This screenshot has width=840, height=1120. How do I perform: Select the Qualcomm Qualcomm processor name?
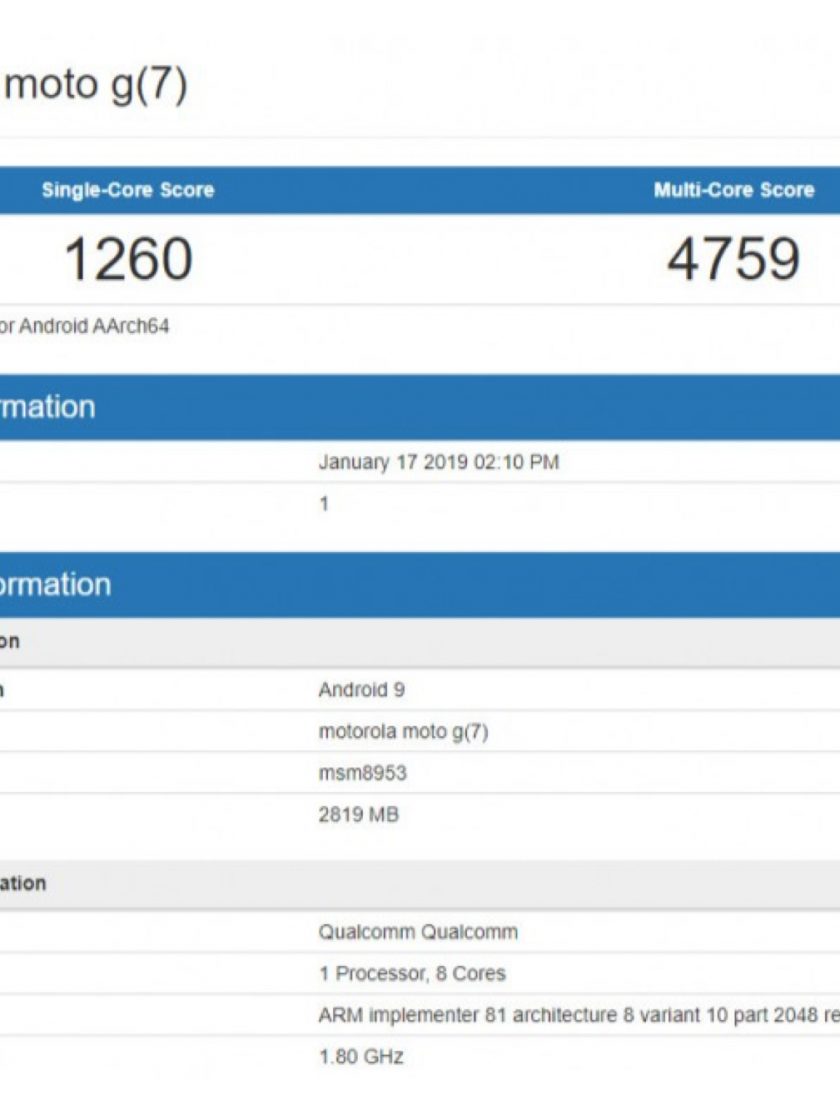(x=418, y=932)
